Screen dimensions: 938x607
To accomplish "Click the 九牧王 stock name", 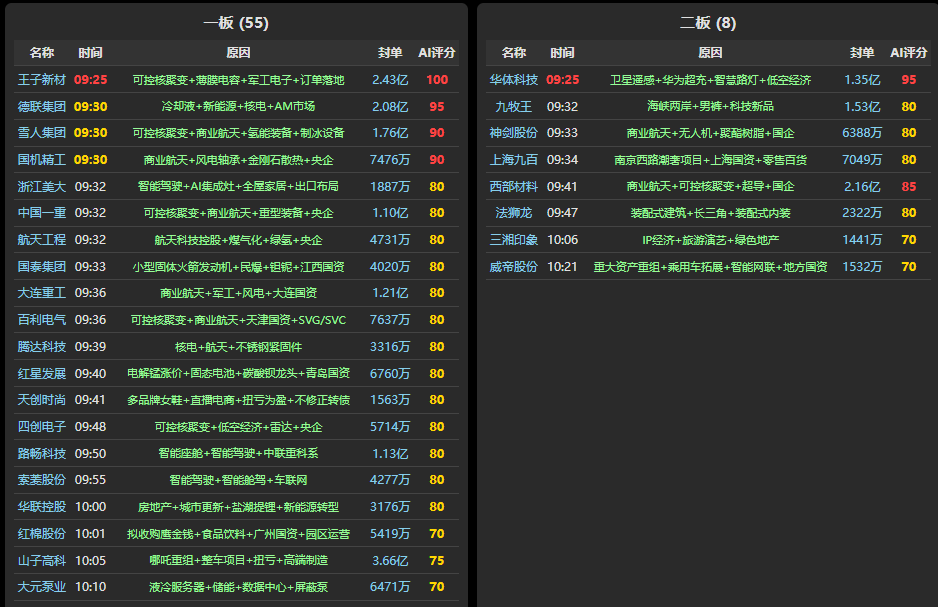I will point(513,106).
